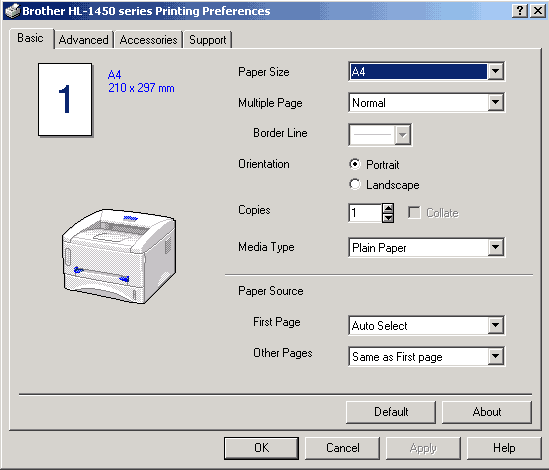Click the blue '210 x 297 mm' text
Screen dimensions: 549x470
click(141, 88)
